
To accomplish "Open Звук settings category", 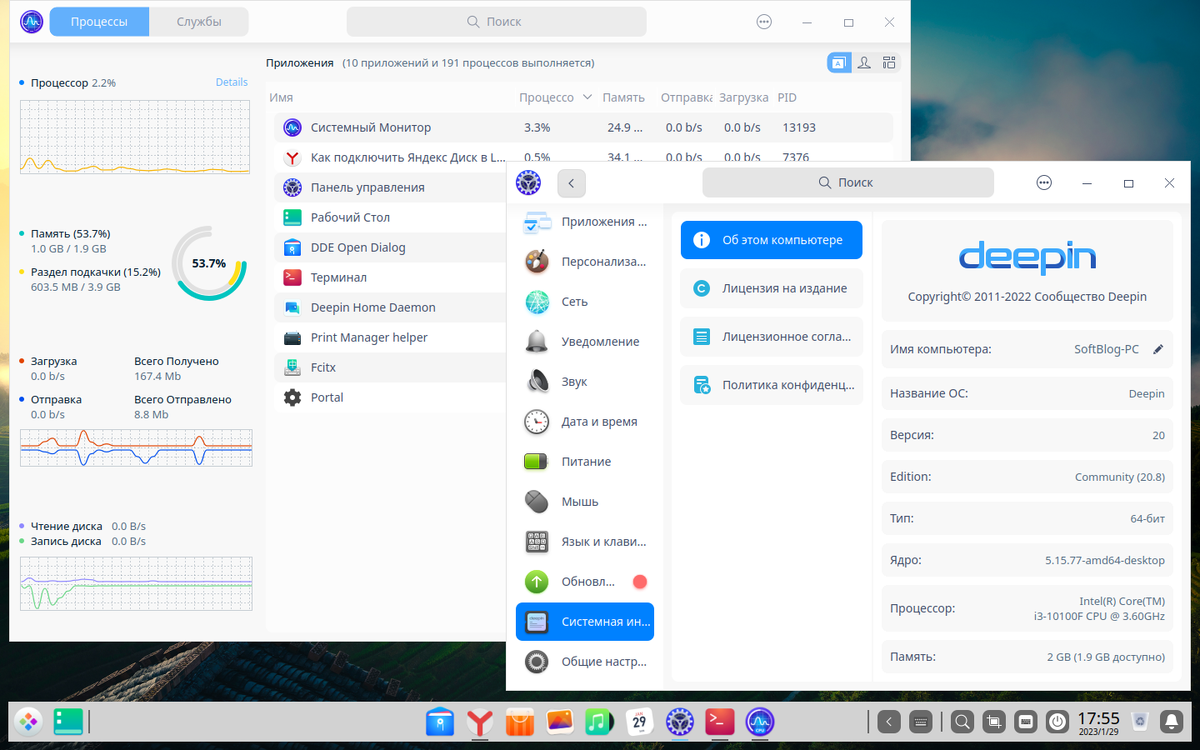I will coord(584,381).
